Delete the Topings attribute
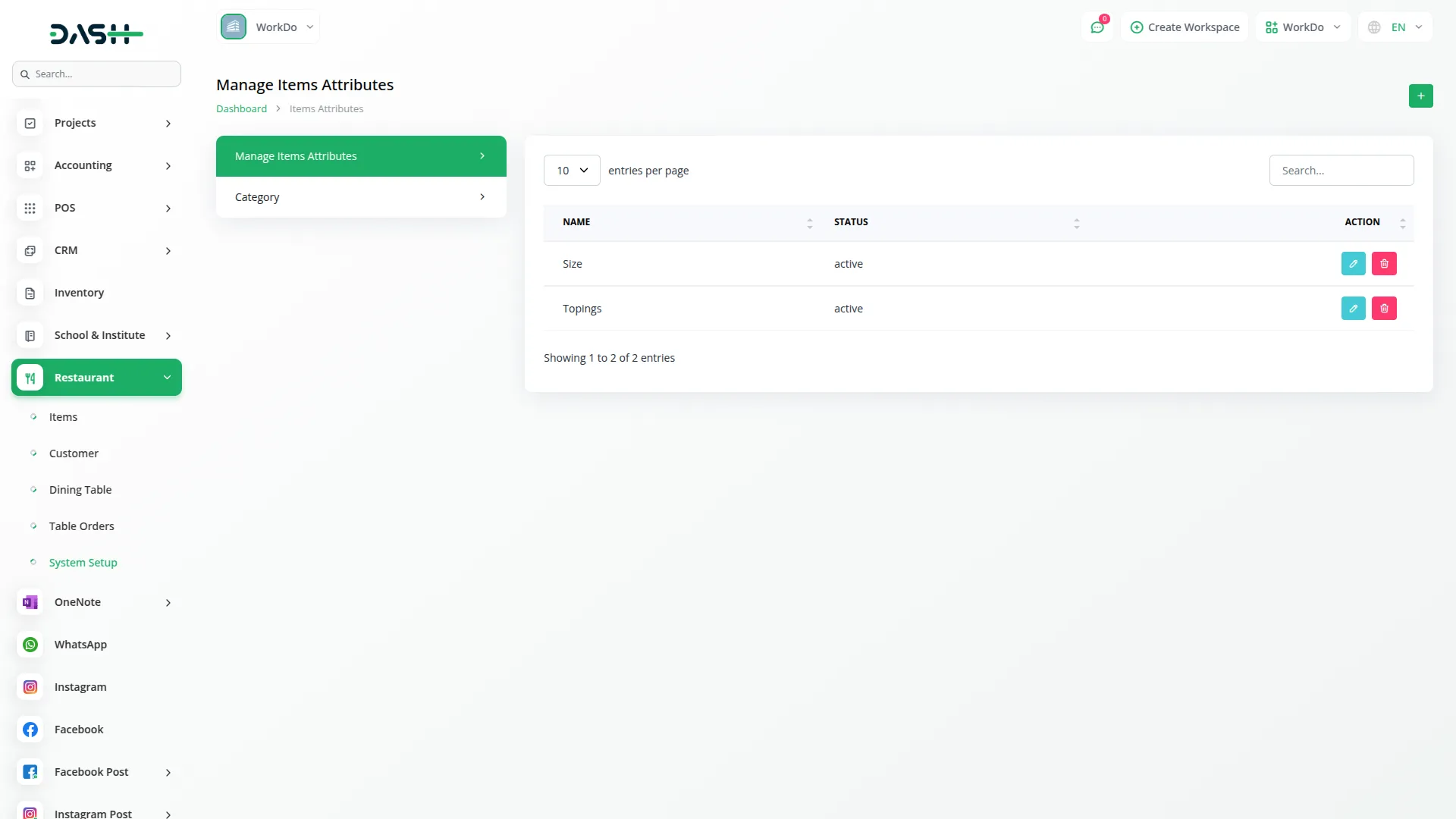The width and height of the screenshot is (1456, 819). [1384, 309]
